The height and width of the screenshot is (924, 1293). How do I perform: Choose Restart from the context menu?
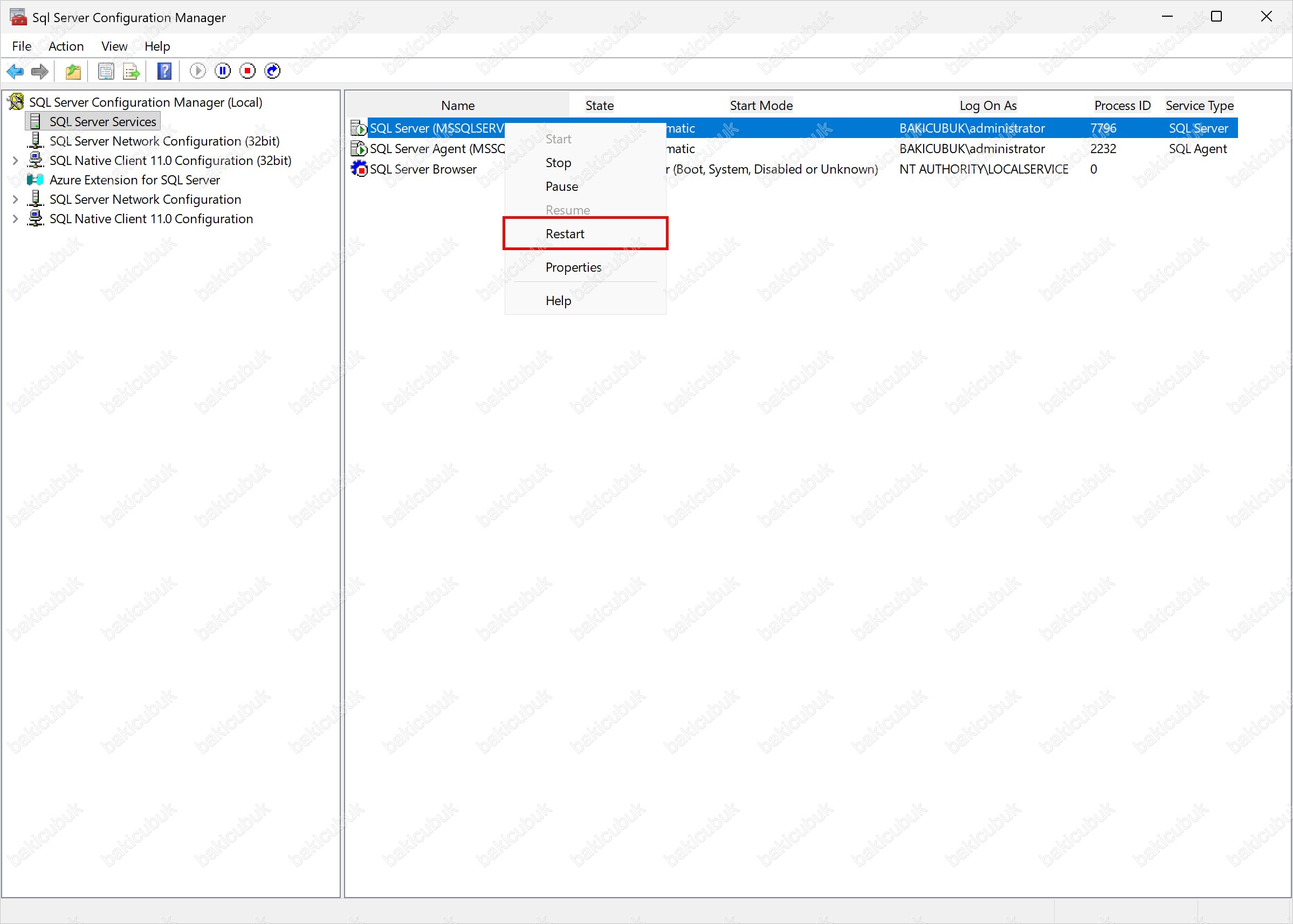pos(565,234)
